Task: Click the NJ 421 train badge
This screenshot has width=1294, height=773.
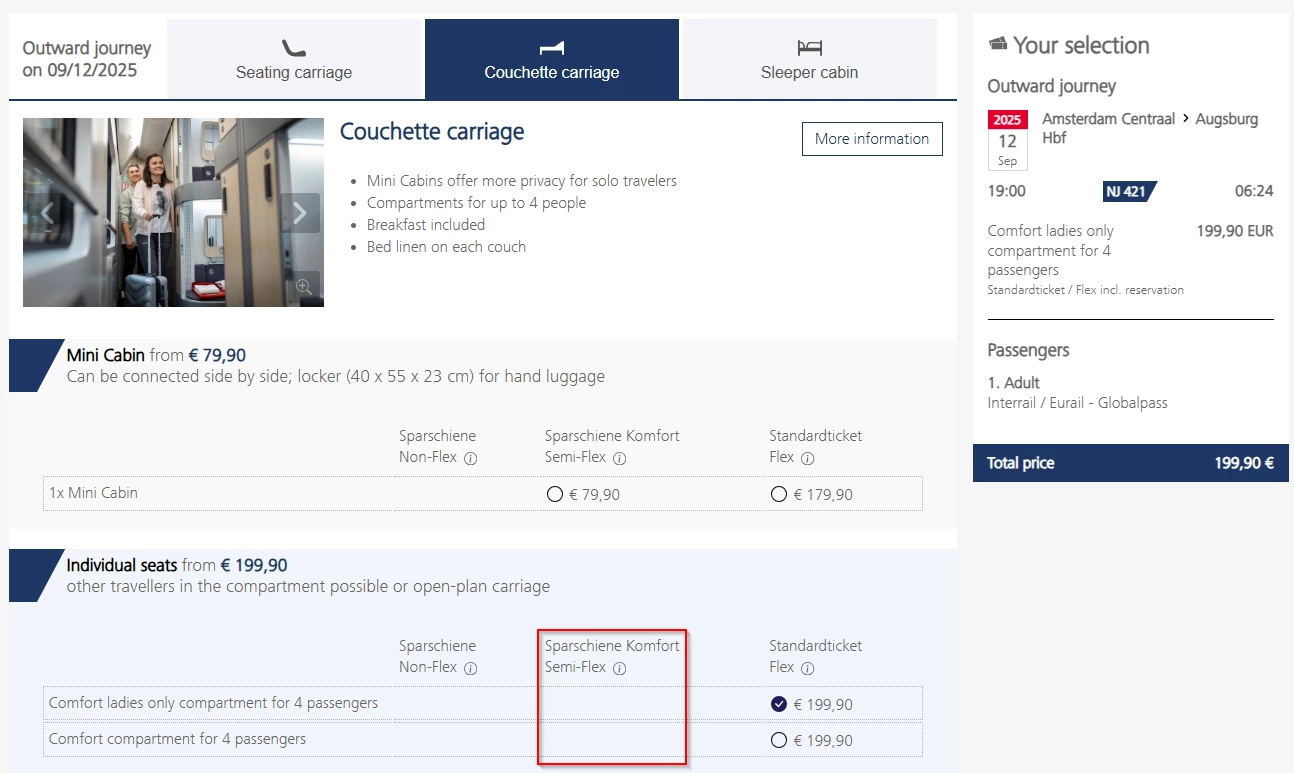Action: (x=1129, y=191)
